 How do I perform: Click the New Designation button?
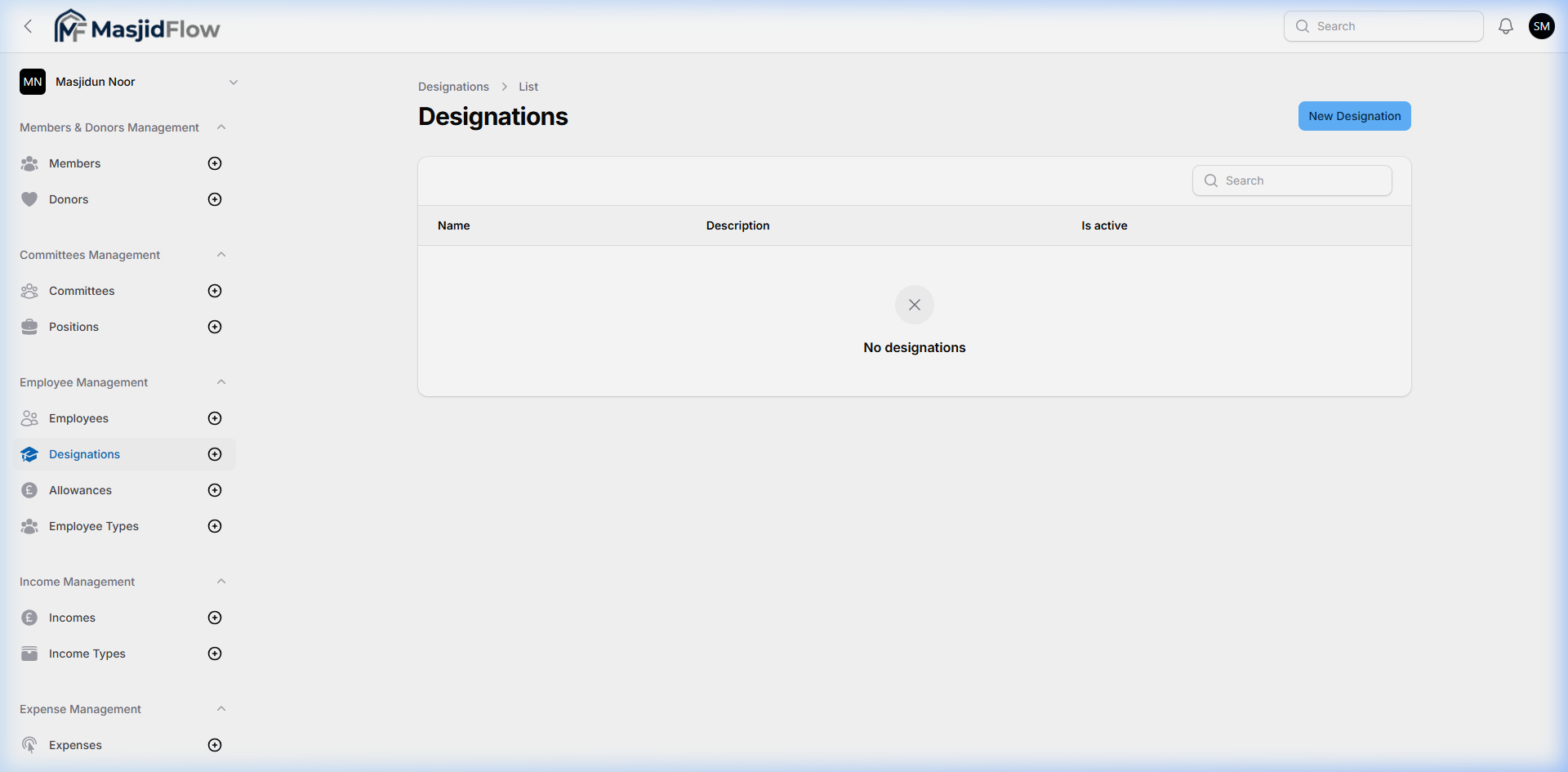(1353, 115)
